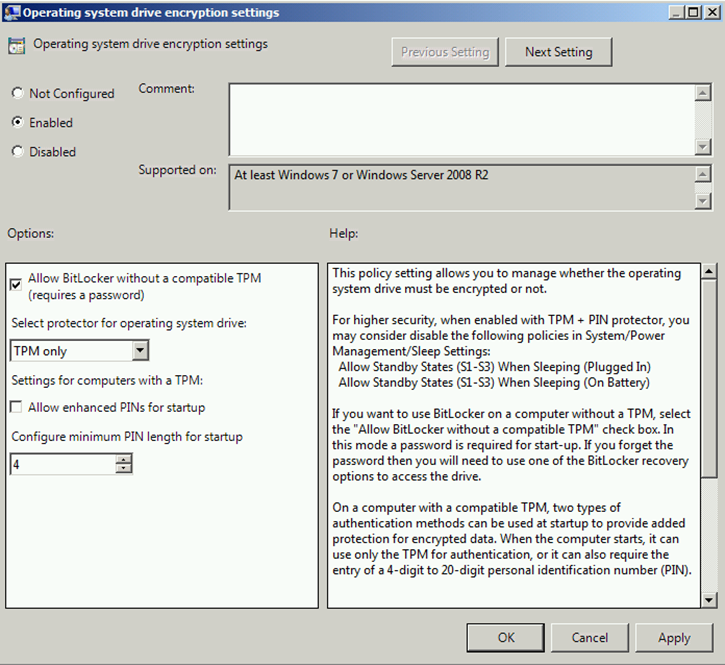Maximize the settings window

(x=693, y=12)
